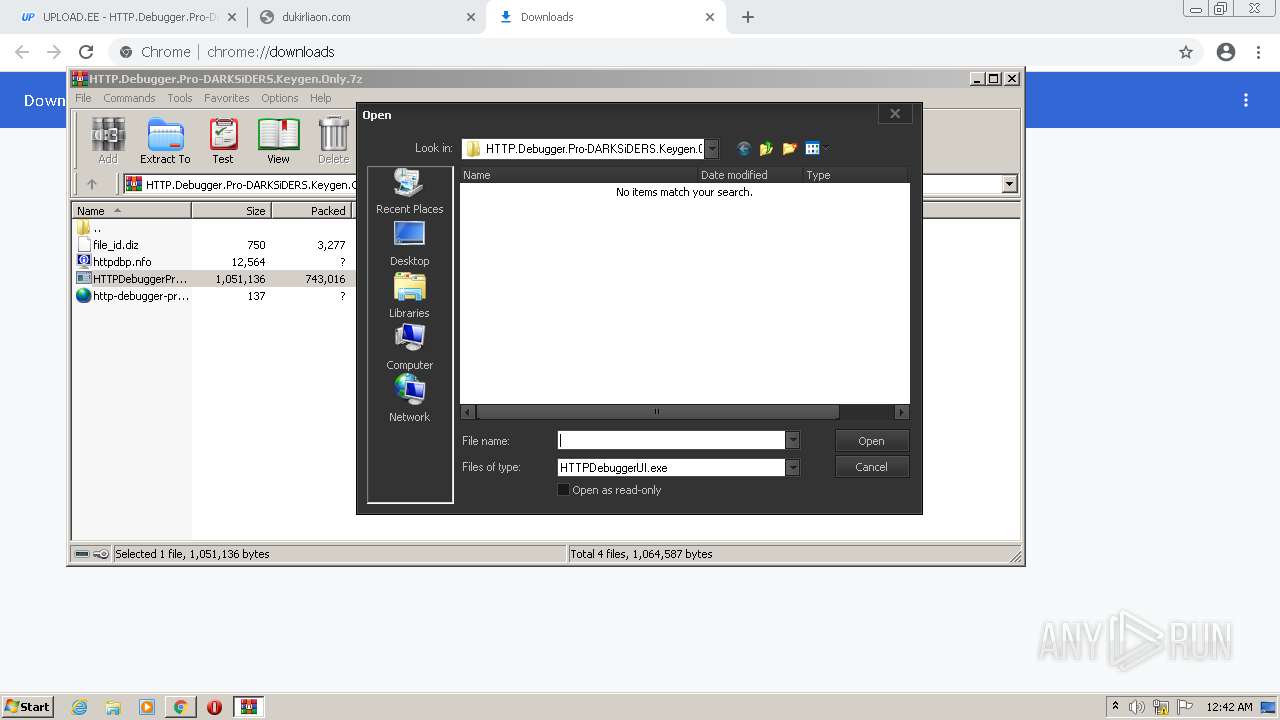The width and height of the screenshot is (1280, 720).
Task: Open Recent Places in sidebar
Action: click(x=409, y=192)
